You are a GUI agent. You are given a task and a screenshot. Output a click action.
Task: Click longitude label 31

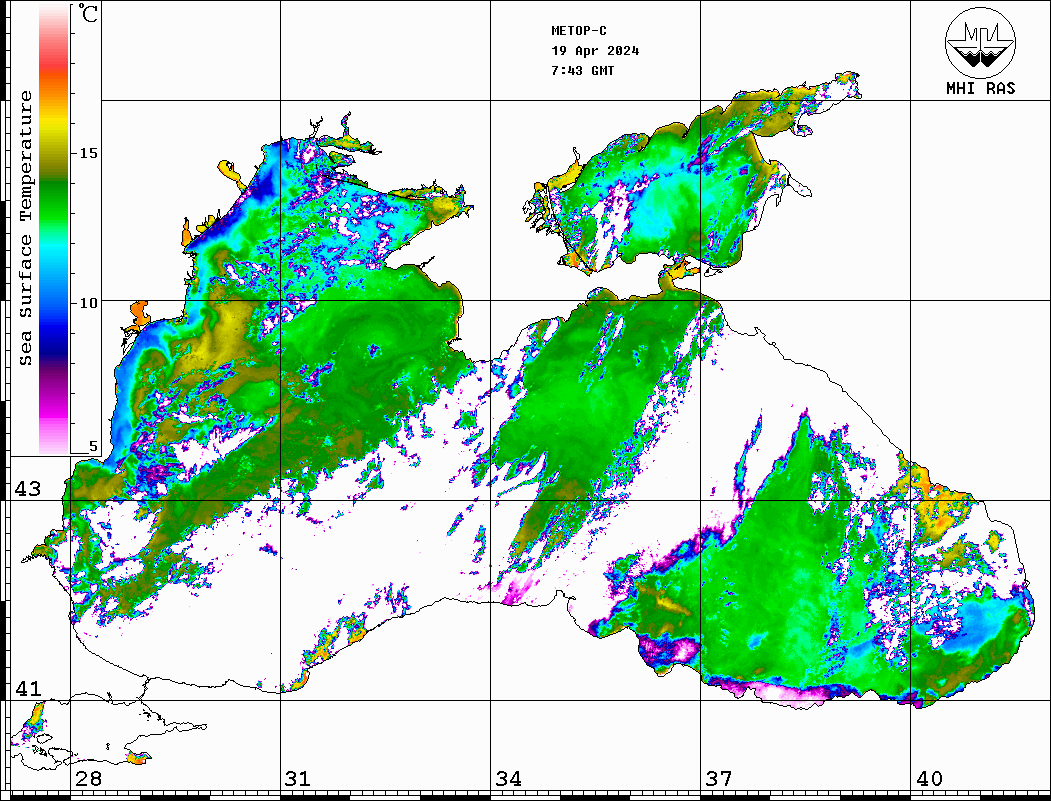[298, 778]
